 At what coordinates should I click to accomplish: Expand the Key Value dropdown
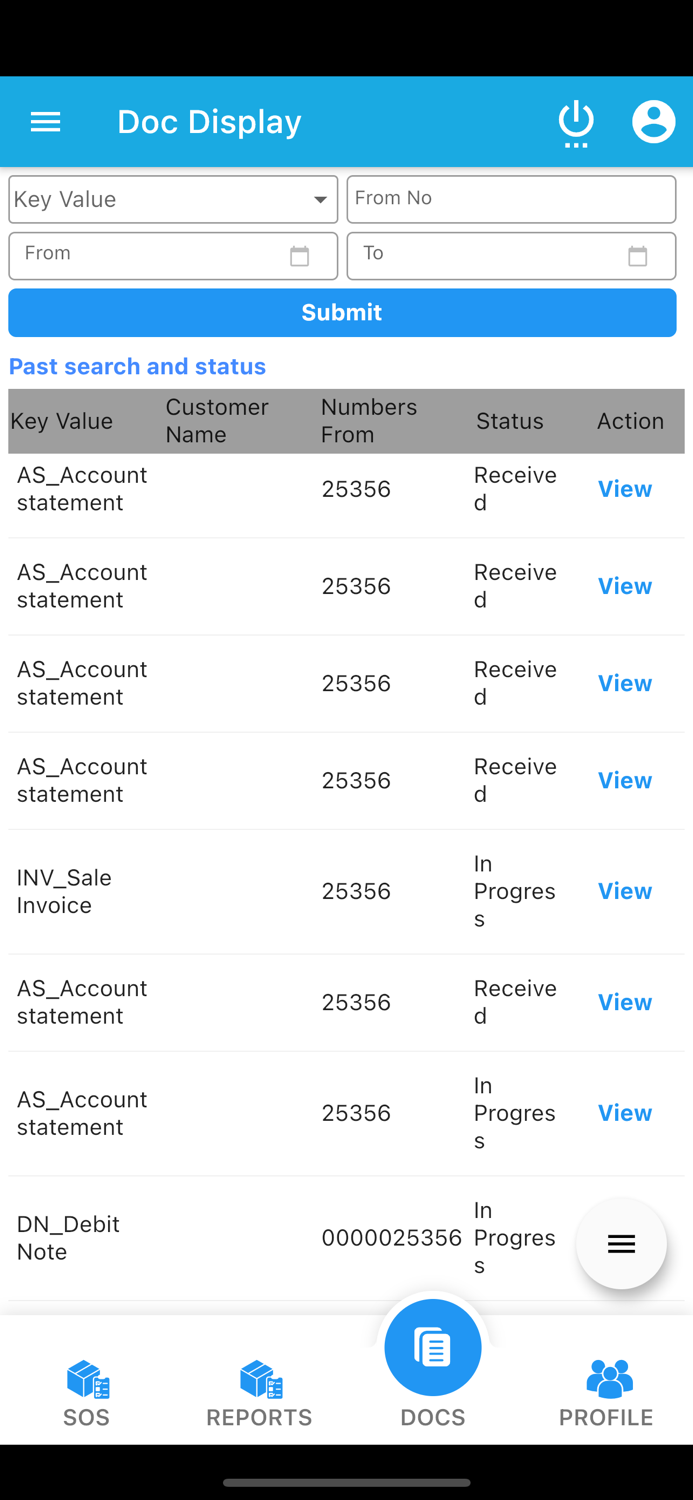point(321,199)
